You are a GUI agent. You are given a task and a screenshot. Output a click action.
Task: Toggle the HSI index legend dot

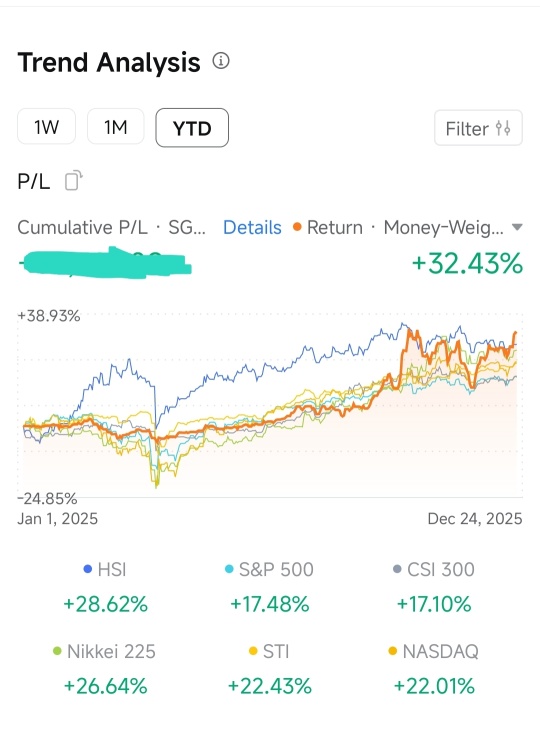pos(87,569)
